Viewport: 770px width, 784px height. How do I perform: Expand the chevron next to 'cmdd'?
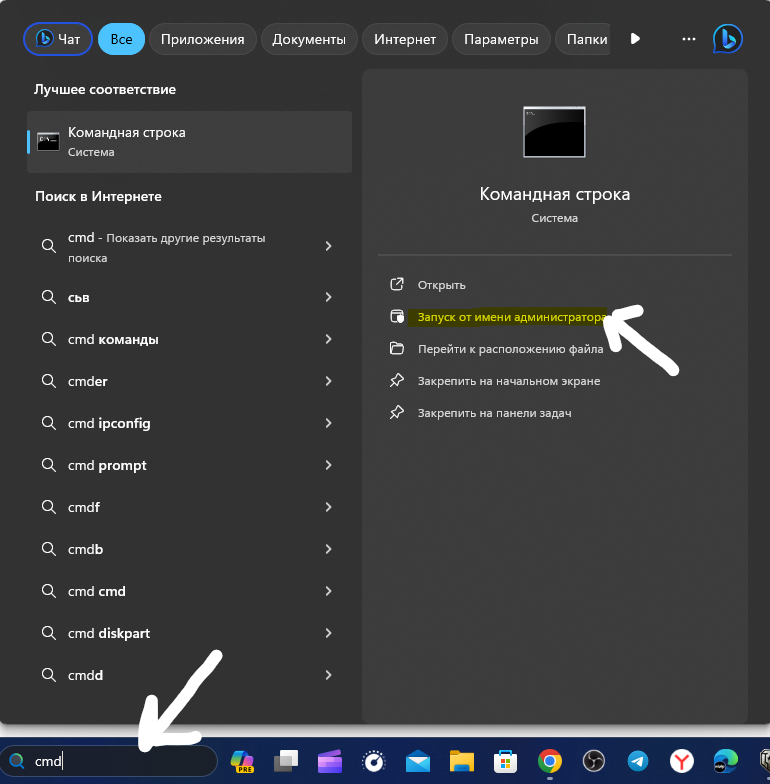pyautogui.click(x=328, y=675)
